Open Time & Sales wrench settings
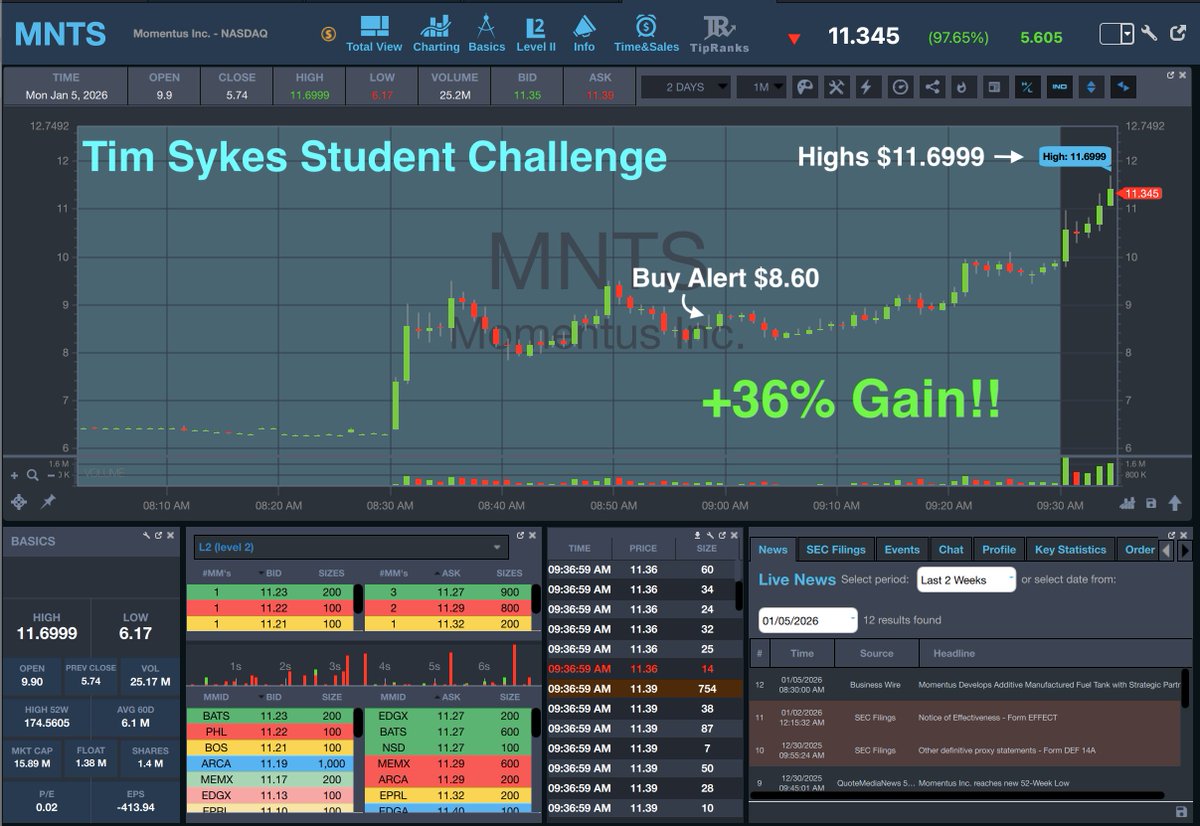This screenshot has width=1200, height=826. coord(710,536)
